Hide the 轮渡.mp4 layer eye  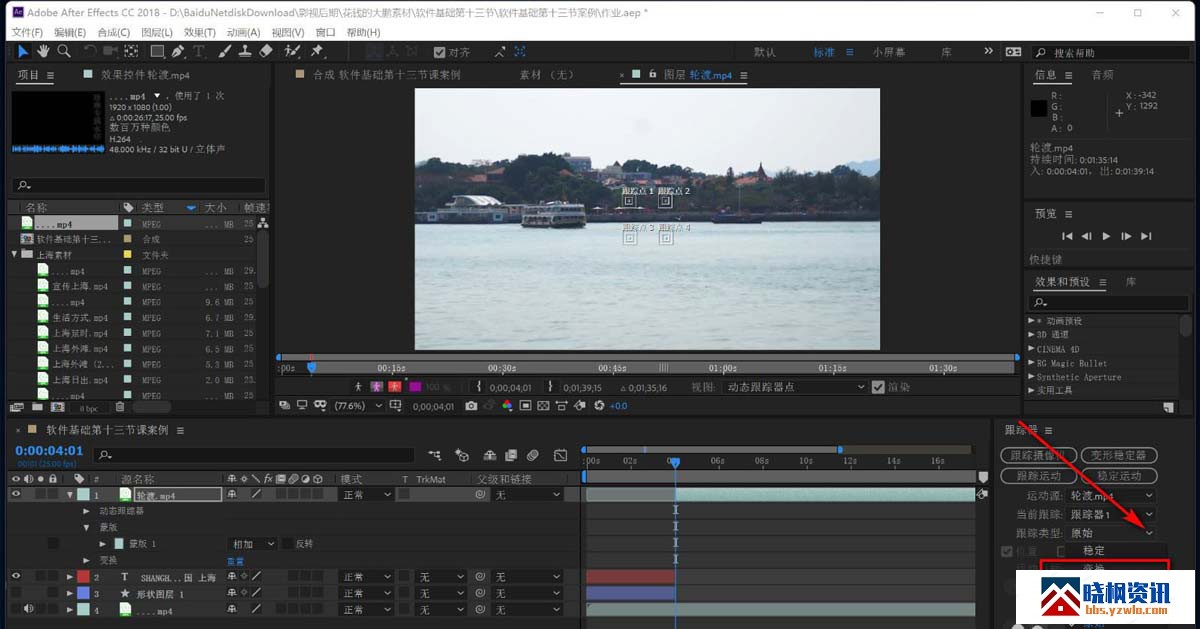click(16, 494)
